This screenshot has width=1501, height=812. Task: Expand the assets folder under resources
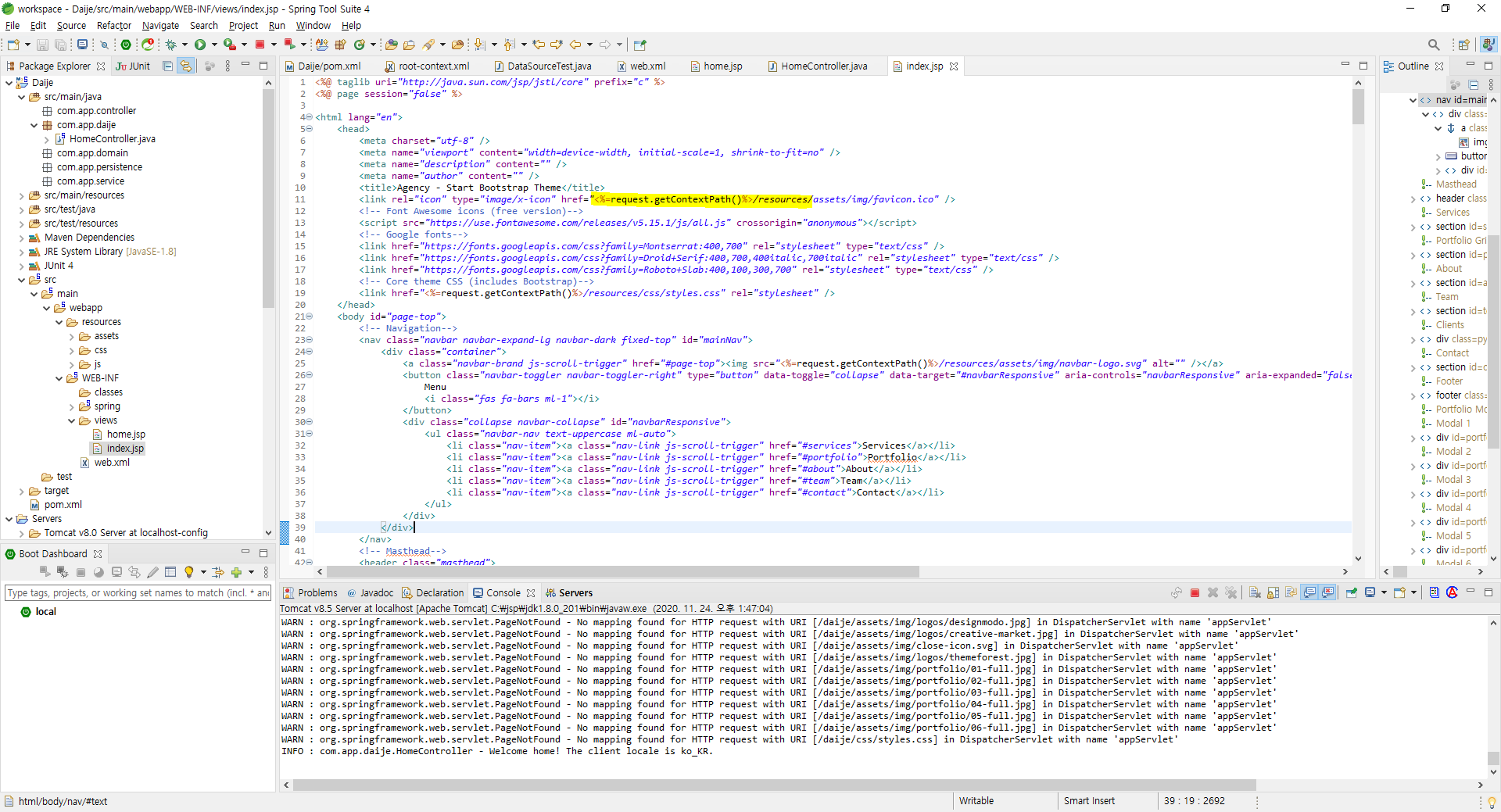tap(71, 336)
